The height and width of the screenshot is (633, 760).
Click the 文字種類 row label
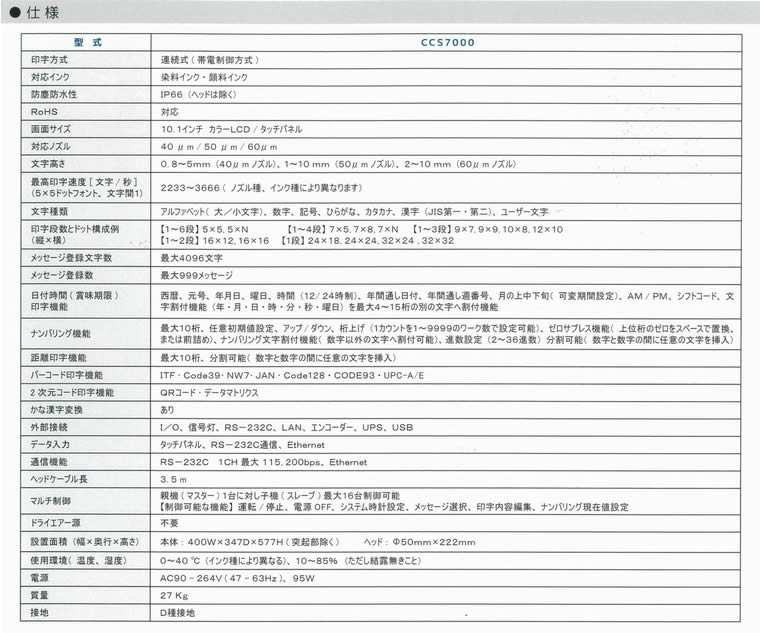(x=49, y=211)
